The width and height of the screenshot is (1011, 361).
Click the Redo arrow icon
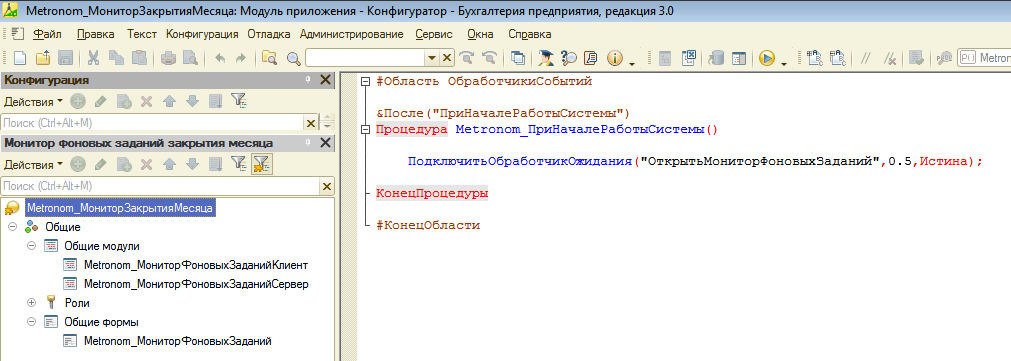240,58
